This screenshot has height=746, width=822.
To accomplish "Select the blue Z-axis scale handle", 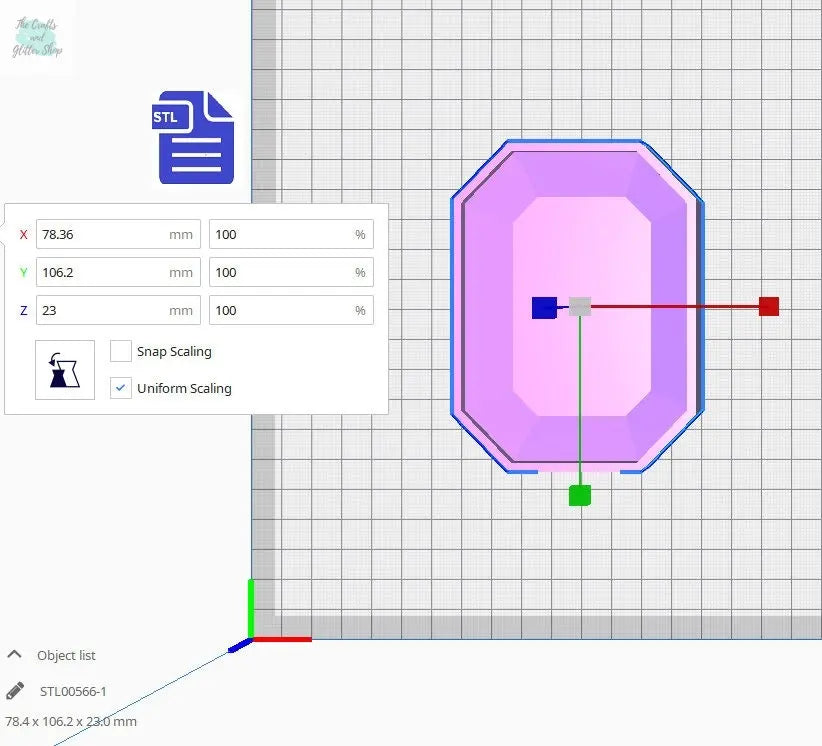I will coord(544,307).
